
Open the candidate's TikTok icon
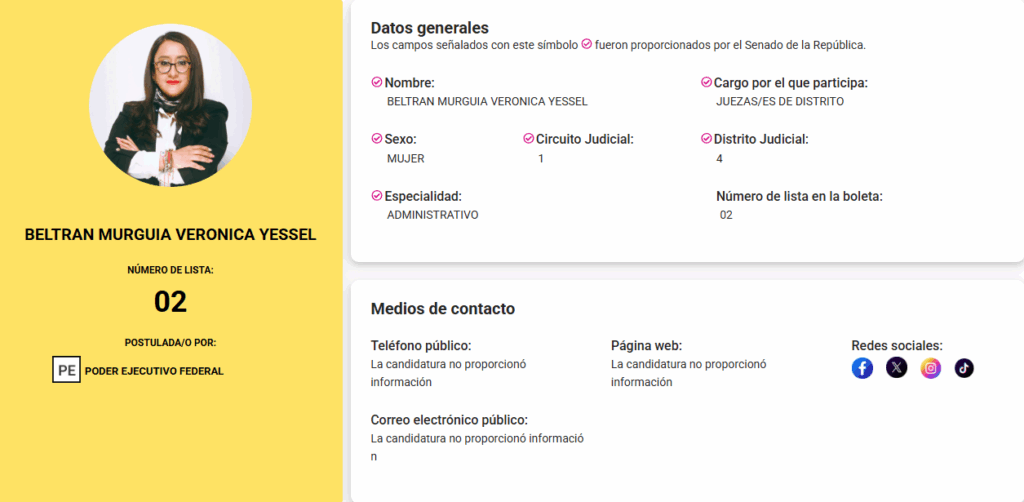pyautogui.click(x=964, y=368)
